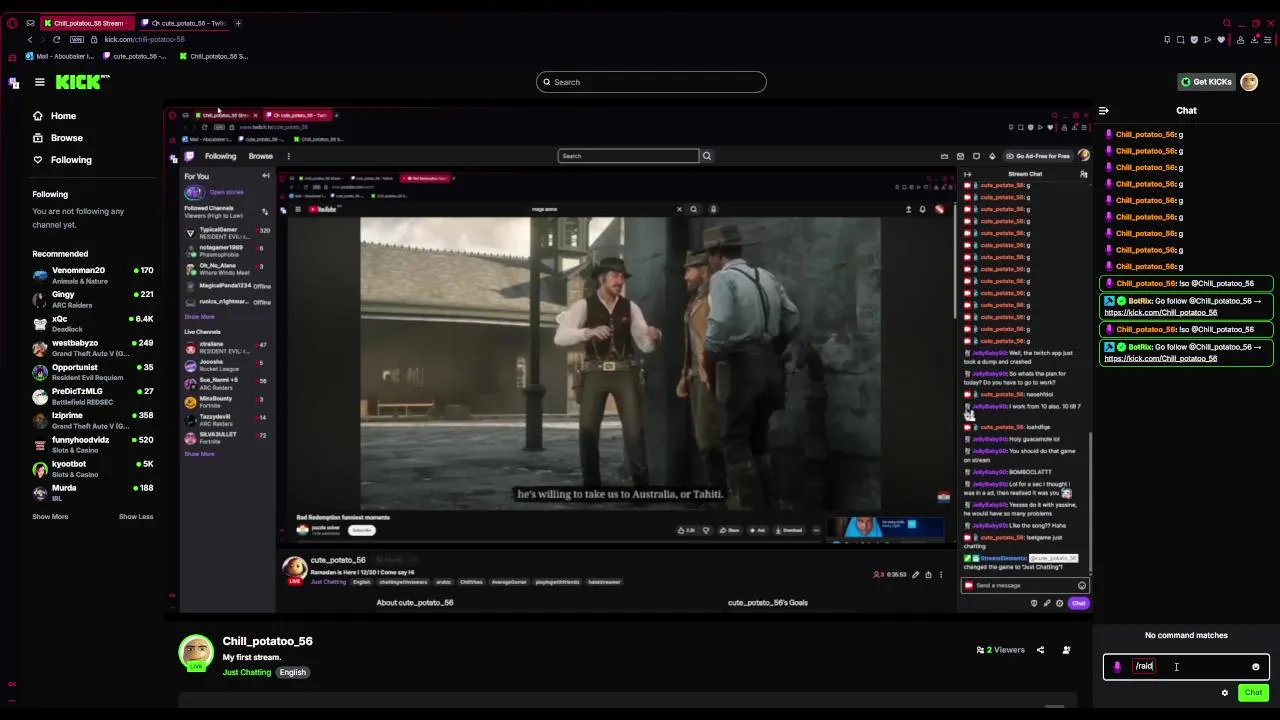The height and width of the screenshot is (720, 1280).
Task: Open xQc recommended channel
Action: [x=93, y=323]
